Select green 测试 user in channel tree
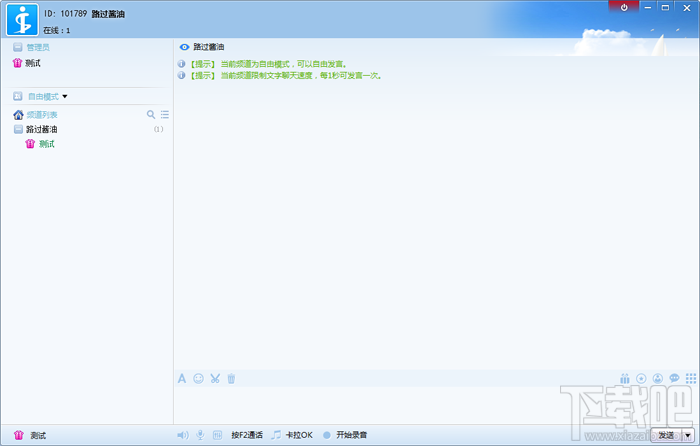This screenshot has height=446, width=700. [46, 144]
